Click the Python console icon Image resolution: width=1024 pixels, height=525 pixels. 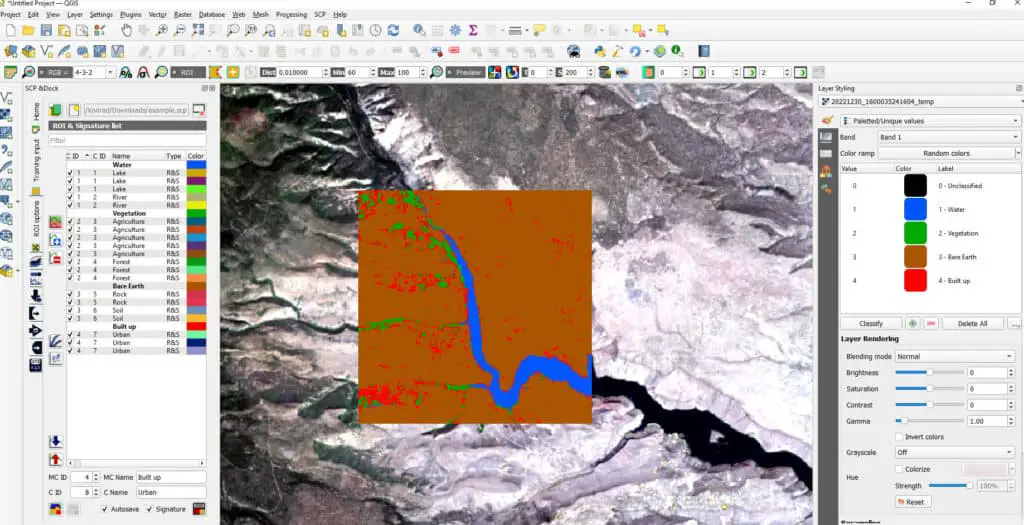(x=599, y=51)
